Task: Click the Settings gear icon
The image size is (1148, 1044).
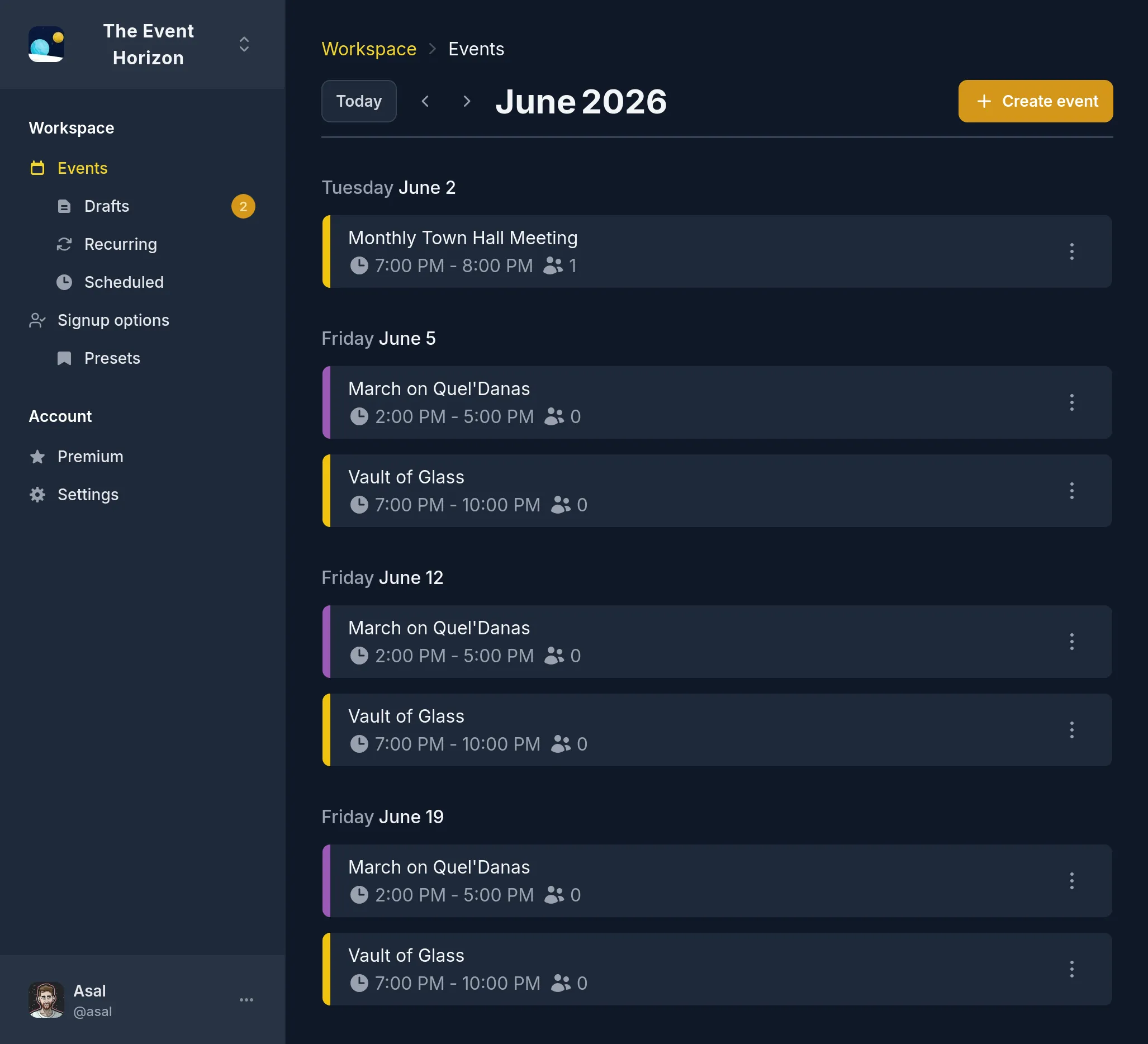Action: 37,495
